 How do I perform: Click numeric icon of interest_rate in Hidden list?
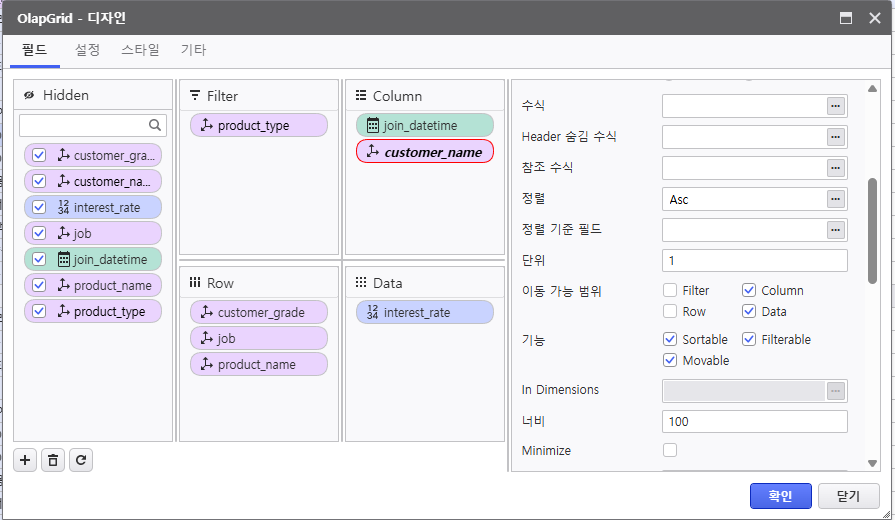tap(63, 207)
